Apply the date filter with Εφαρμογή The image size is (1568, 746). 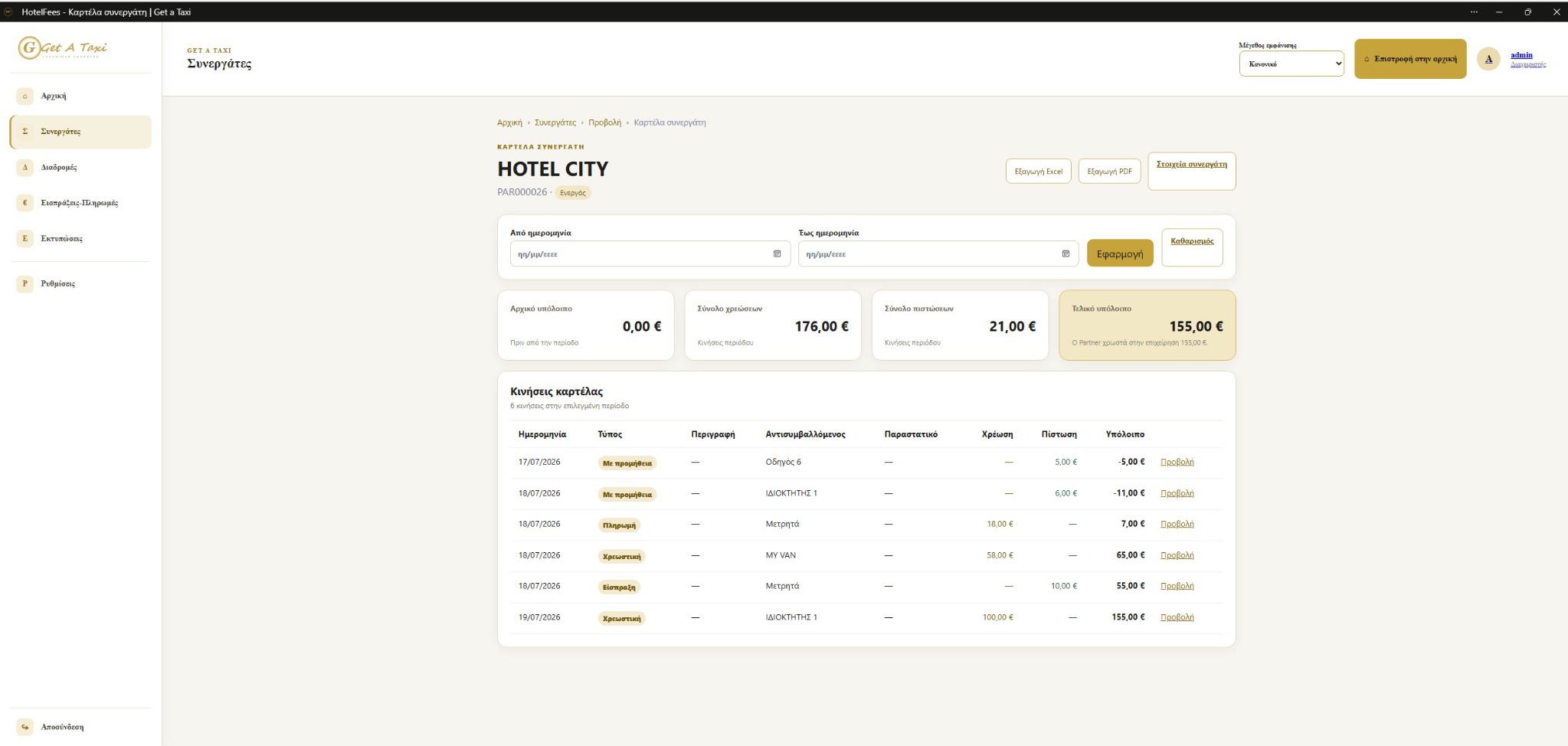tap(1120, 254)
